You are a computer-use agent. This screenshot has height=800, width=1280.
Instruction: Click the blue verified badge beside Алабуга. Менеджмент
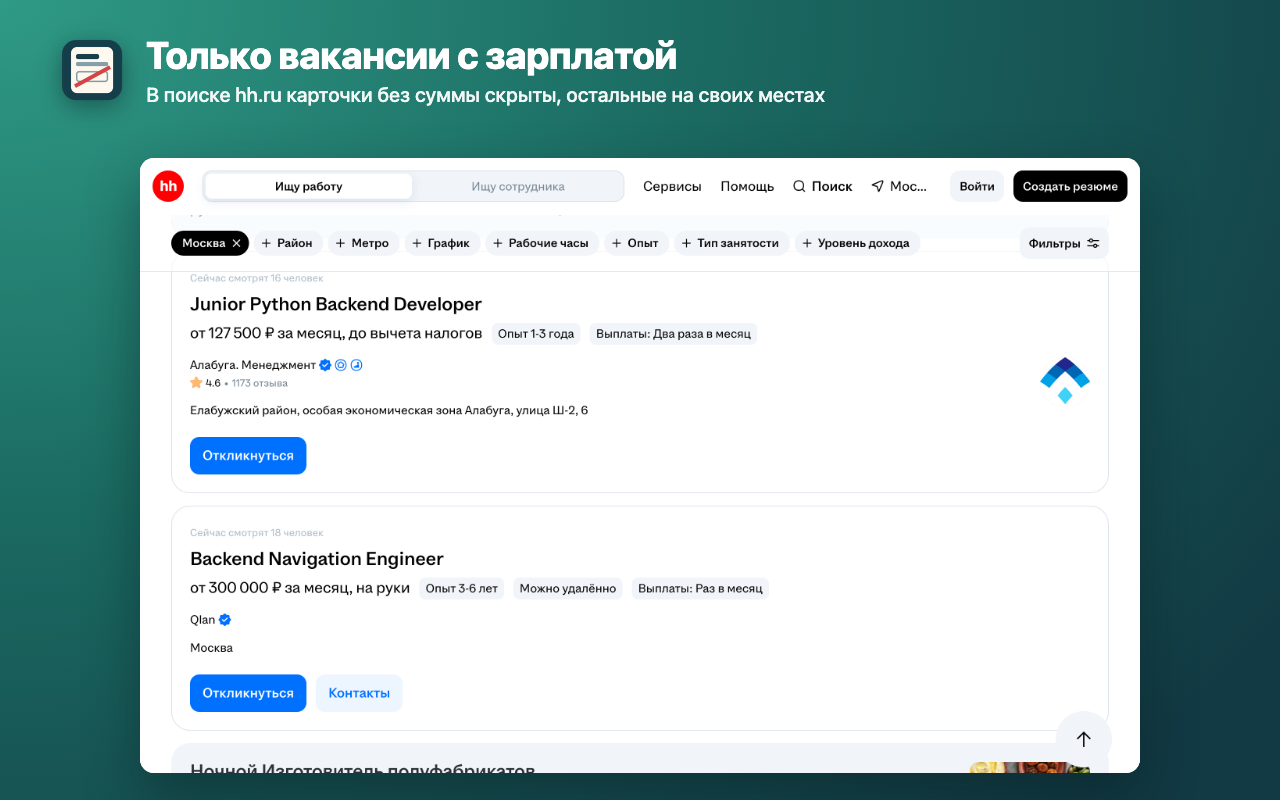pyautogui.click(x=325, y=365)
